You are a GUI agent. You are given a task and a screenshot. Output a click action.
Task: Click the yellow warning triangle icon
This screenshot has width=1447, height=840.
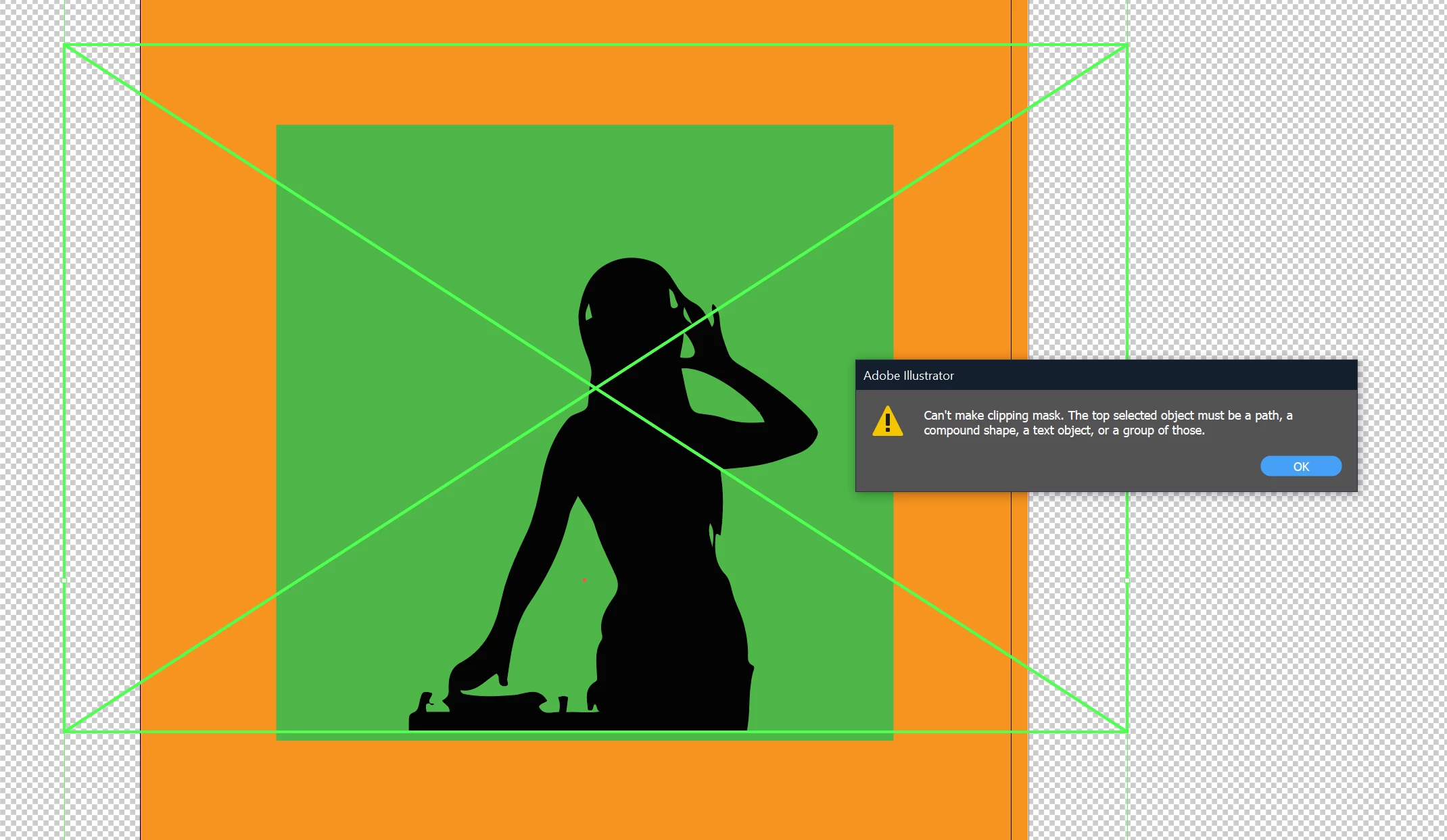tap(887, 422)
